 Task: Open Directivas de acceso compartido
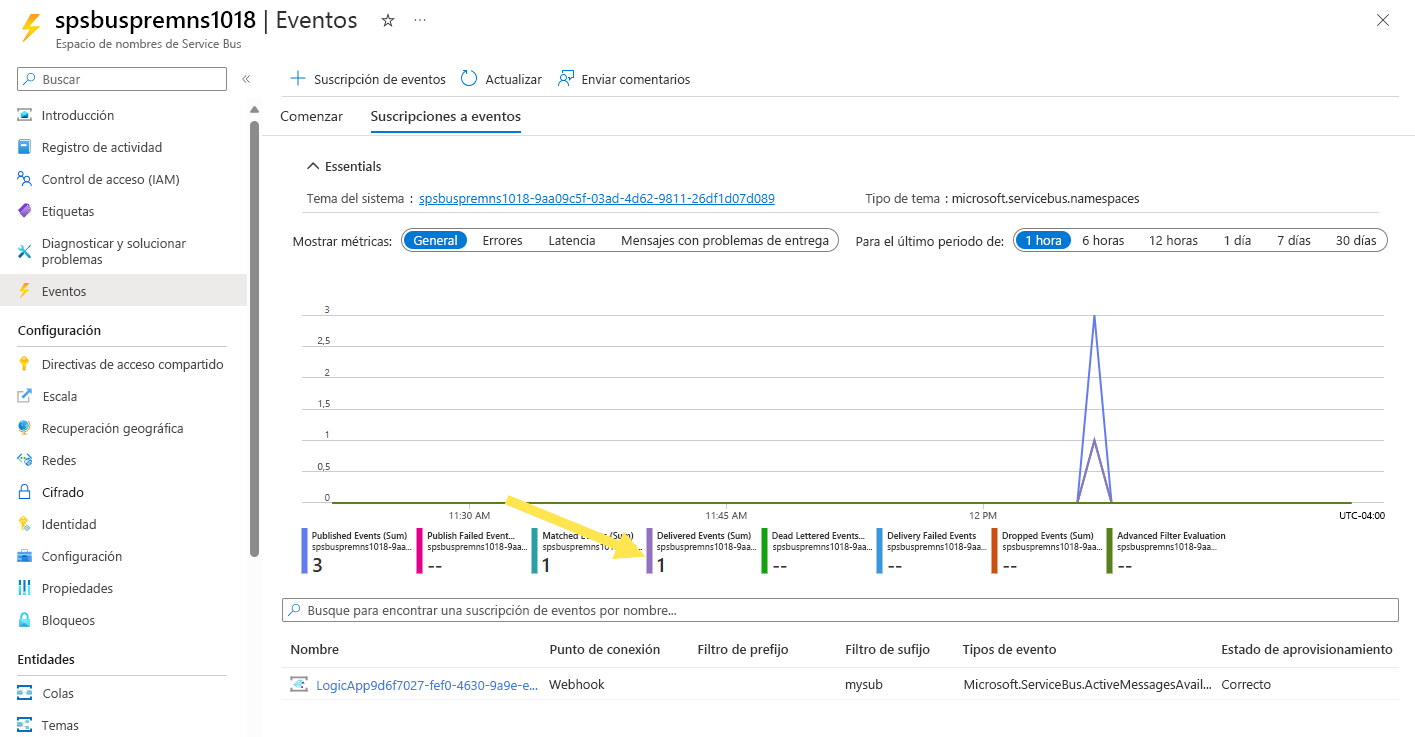[133, 364]
